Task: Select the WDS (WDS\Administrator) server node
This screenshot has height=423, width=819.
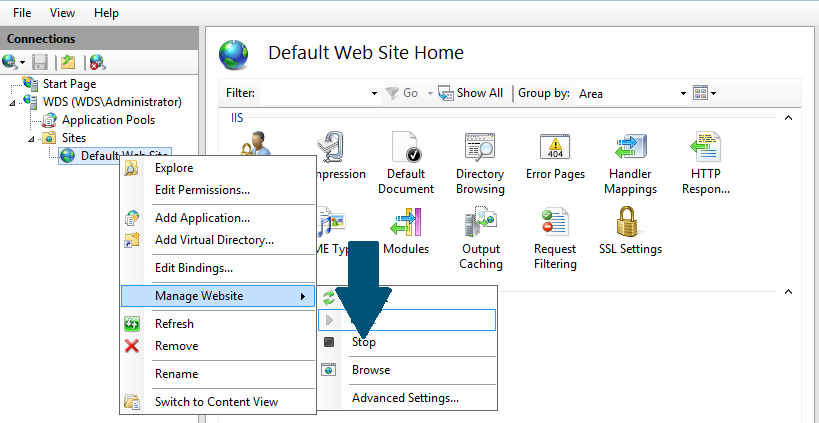Action: [112, 102]
